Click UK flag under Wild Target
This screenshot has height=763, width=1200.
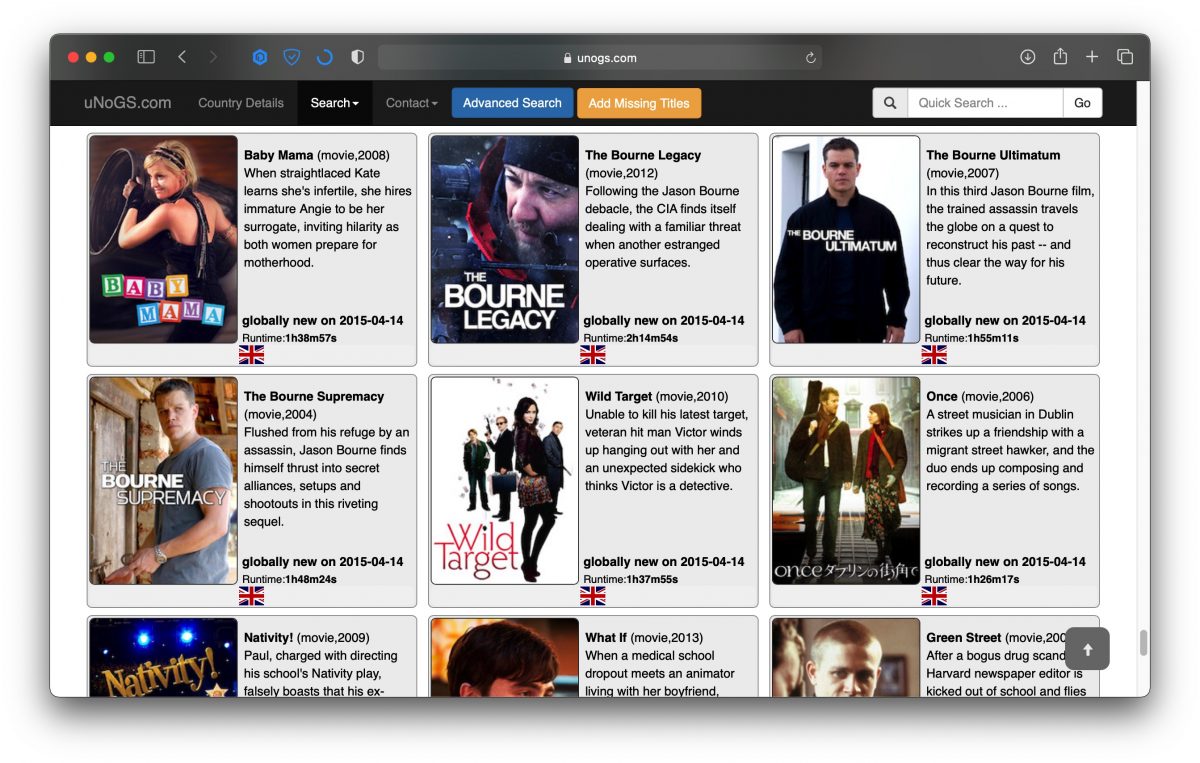point(593,596)
